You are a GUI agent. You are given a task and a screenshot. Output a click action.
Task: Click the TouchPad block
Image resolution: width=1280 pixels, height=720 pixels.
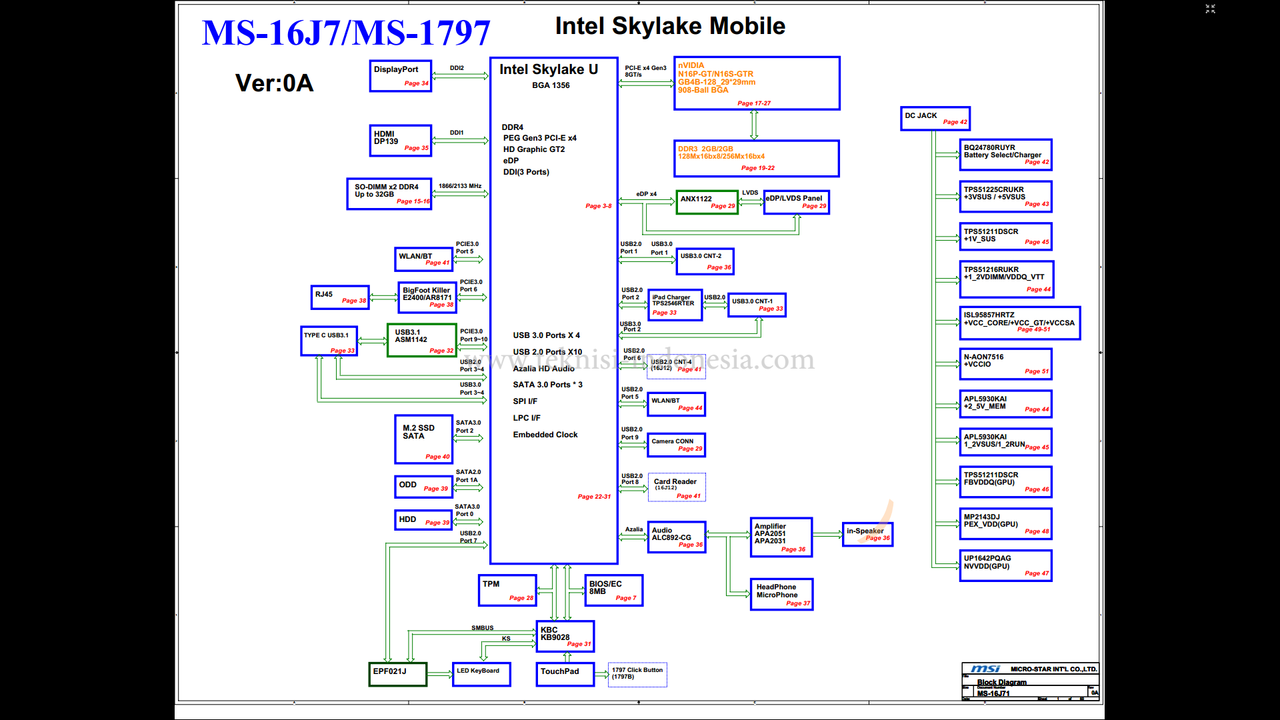point(566,674)
